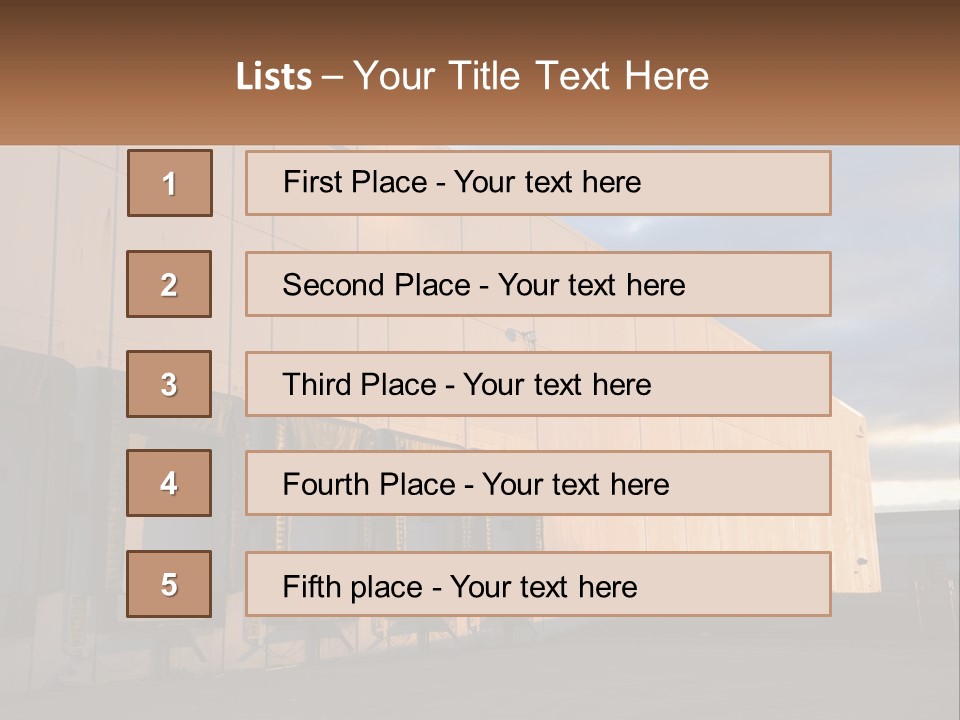Select the Fifth place text bar
Screen dimensions: 960x720
(538, 584)
